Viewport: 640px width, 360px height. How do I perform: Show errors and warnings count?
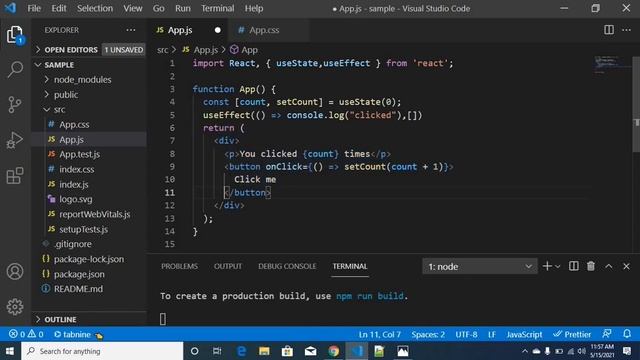coord(26,334)
